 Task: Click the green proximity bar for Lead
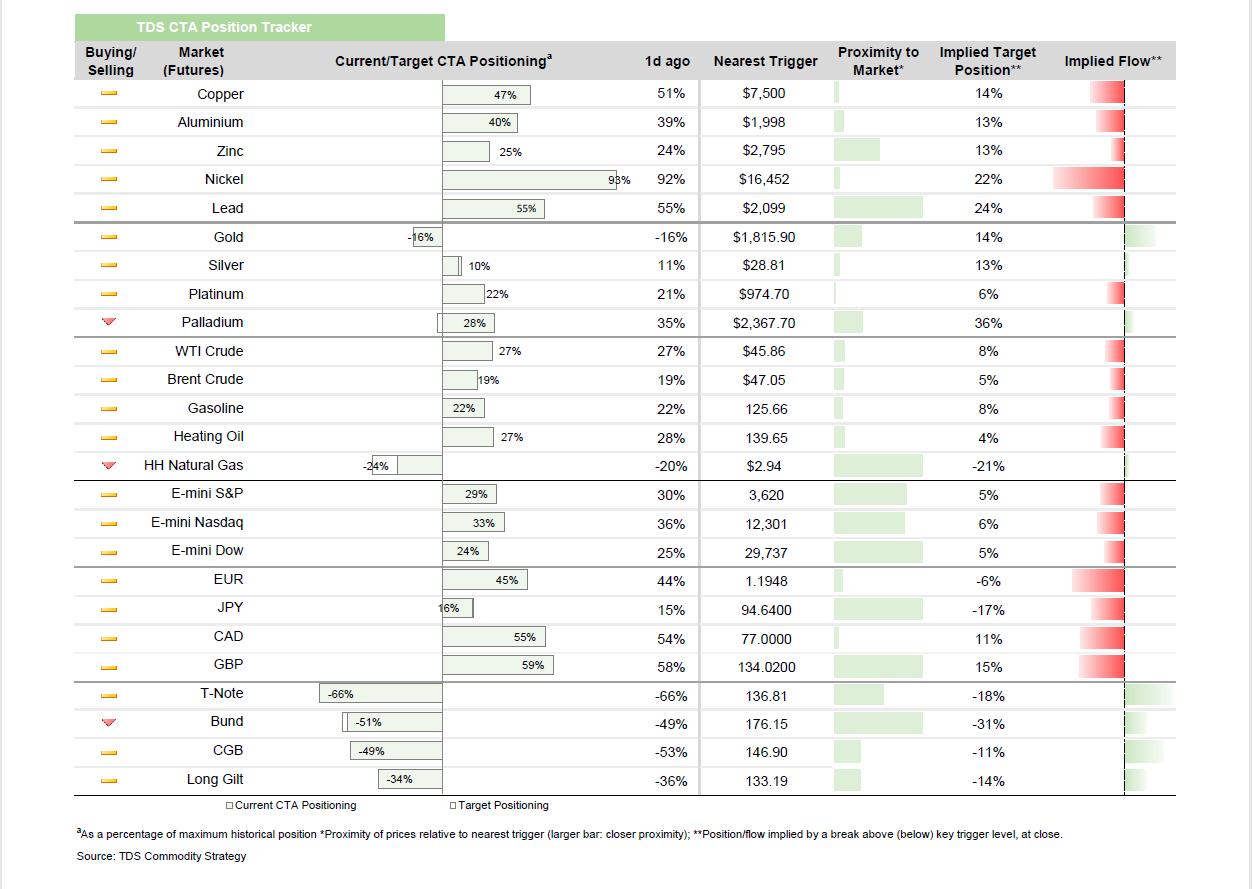point(878,208)
